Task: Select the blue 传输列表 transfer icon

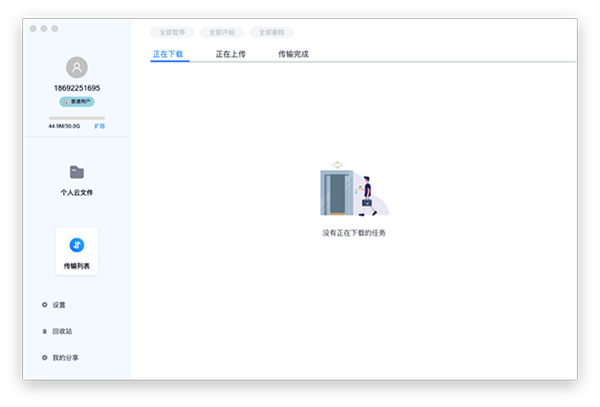Action: (77, 244)
